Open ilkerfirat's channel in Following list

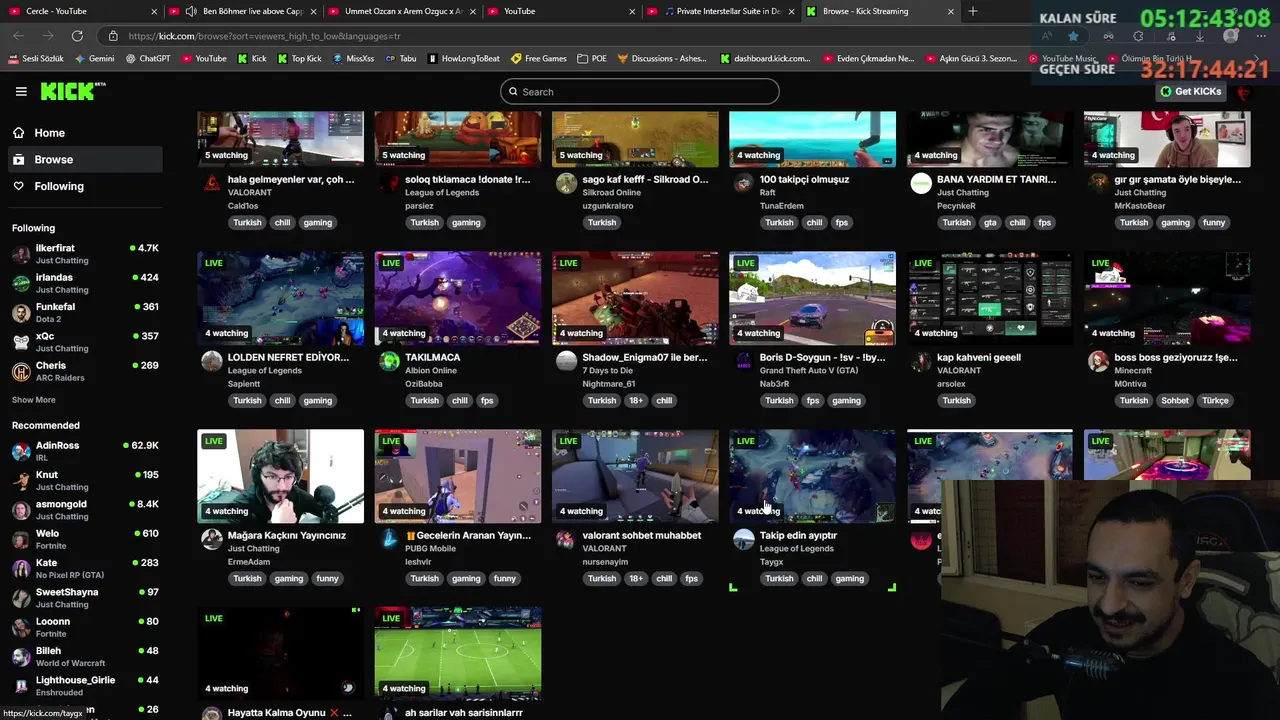pos(84,253)
